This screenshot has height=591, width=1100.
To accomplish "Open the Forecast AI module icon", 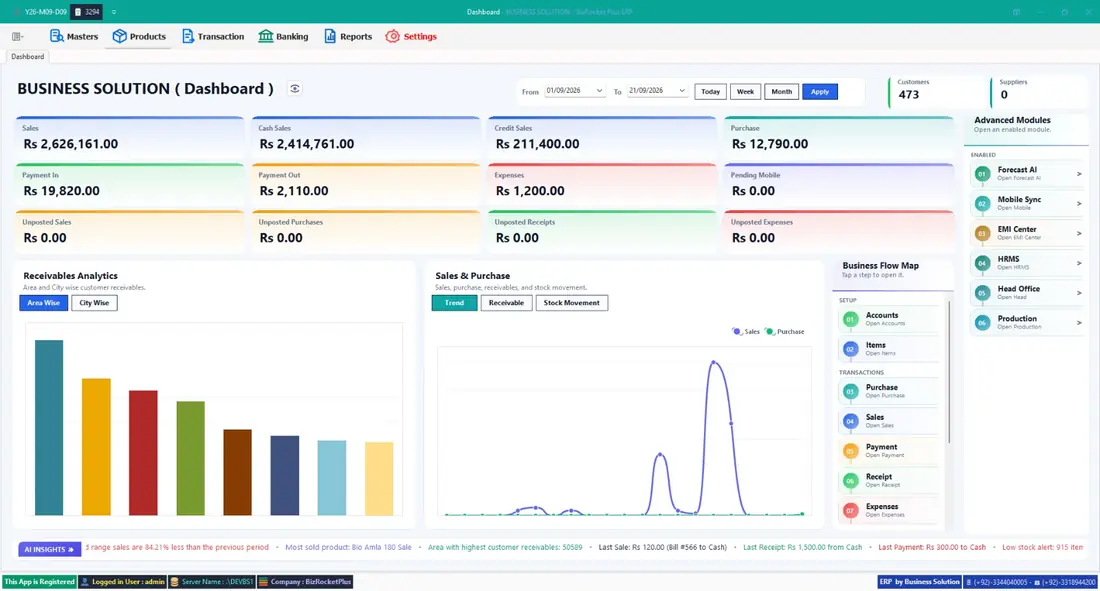I will tap(982, 173).
